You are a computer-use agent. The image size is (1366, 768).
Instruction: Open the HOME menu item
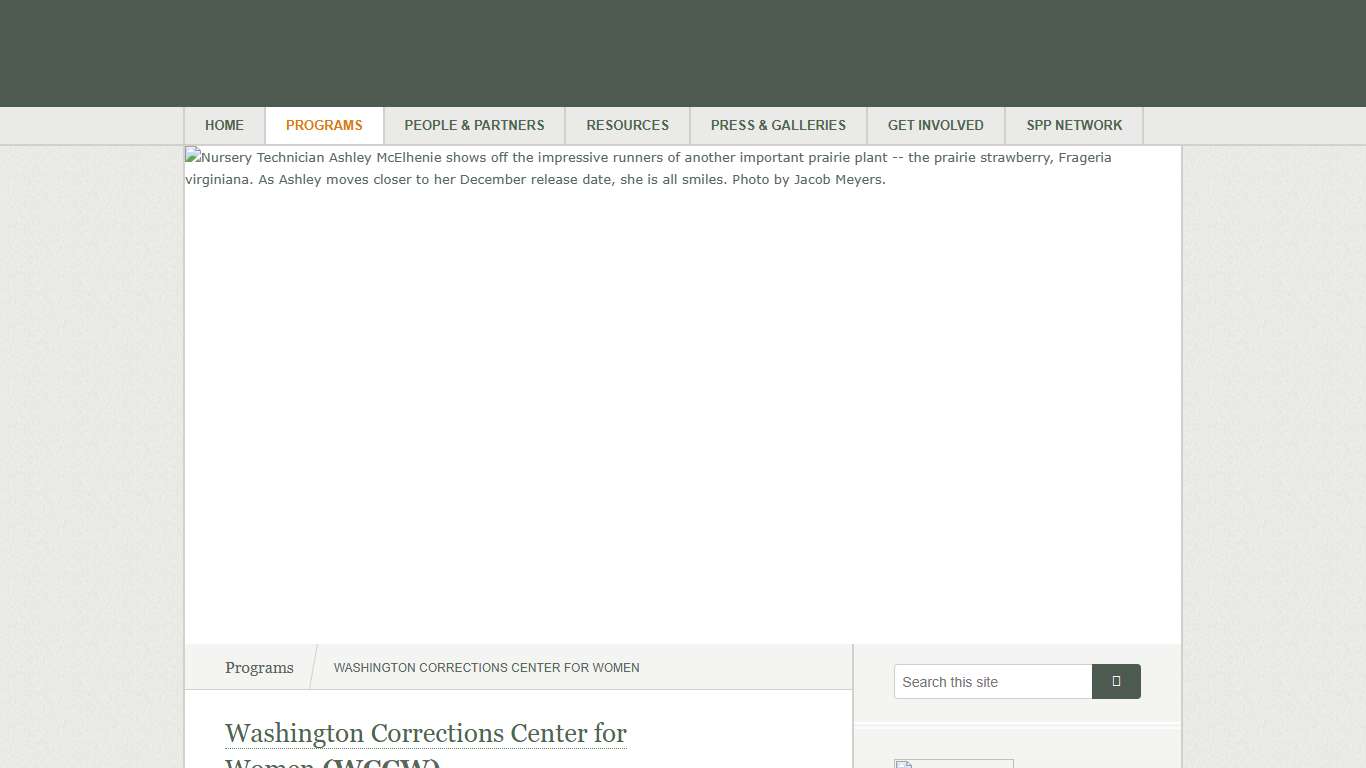tap(224, 125)
